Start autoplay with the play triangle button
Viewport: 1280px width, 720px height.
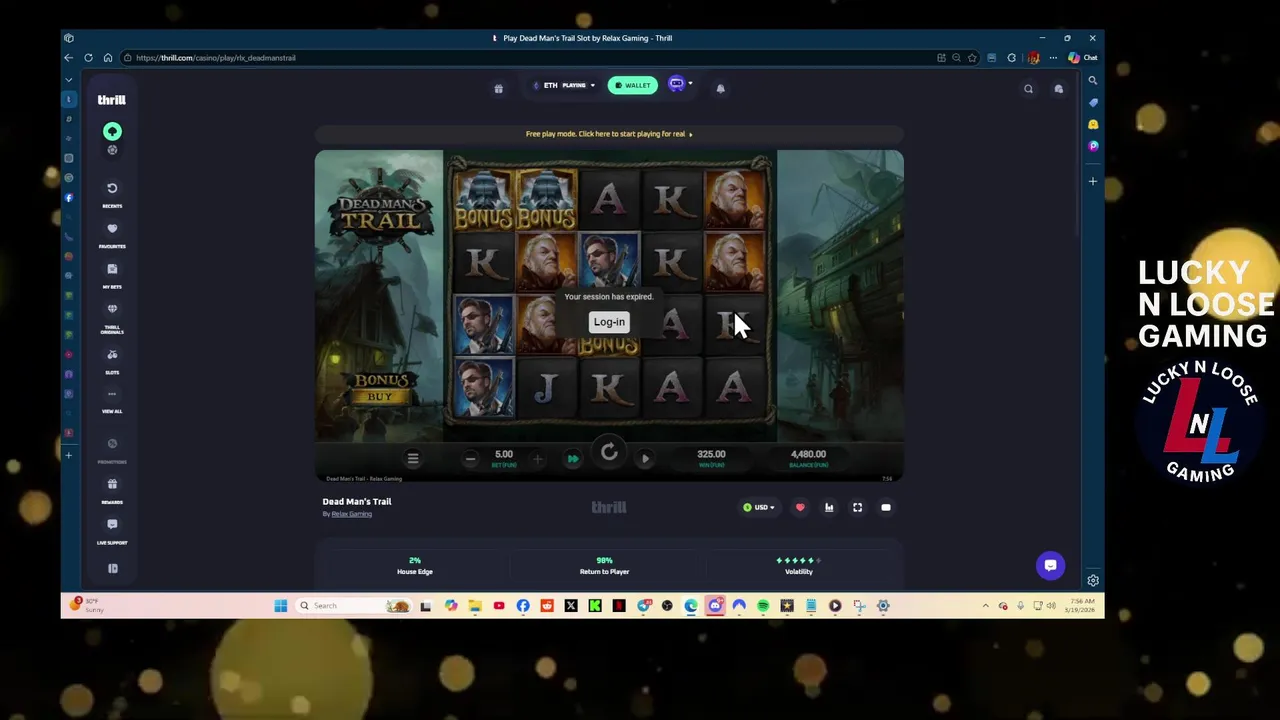click(645, 459)
